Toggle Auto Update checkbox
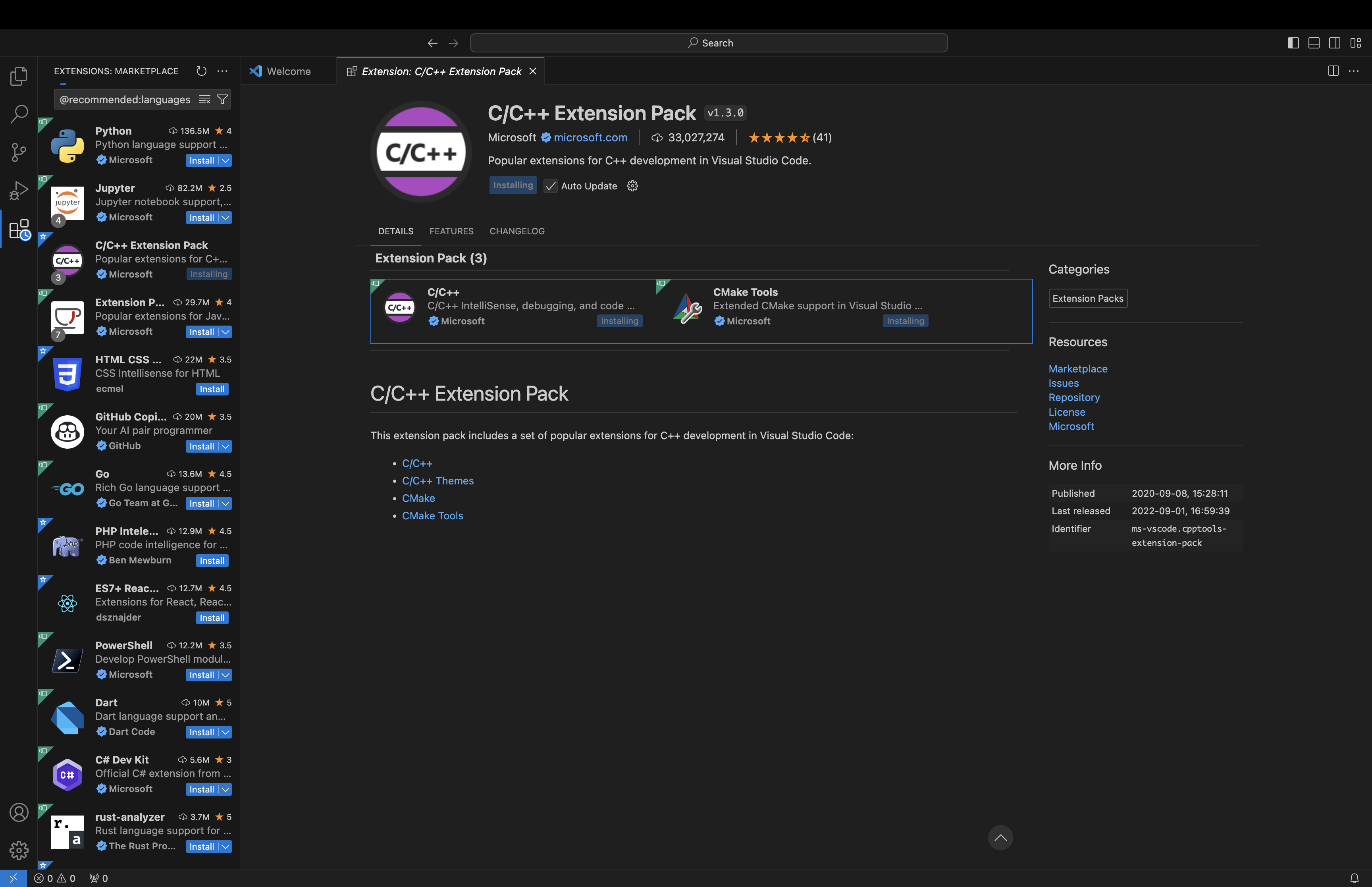Viewport: 1372px width, 887px height. (550, 185)
